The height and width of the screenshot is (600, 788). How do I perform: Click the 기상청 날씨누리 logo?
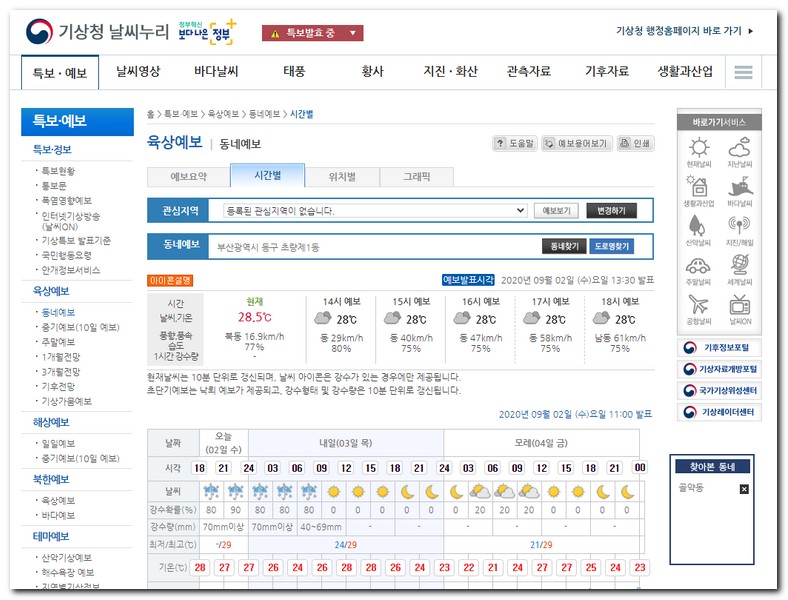click(97, 31)
